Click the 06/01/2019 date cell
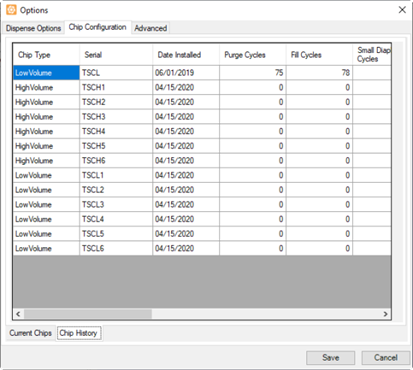 (x=186, y=73)
